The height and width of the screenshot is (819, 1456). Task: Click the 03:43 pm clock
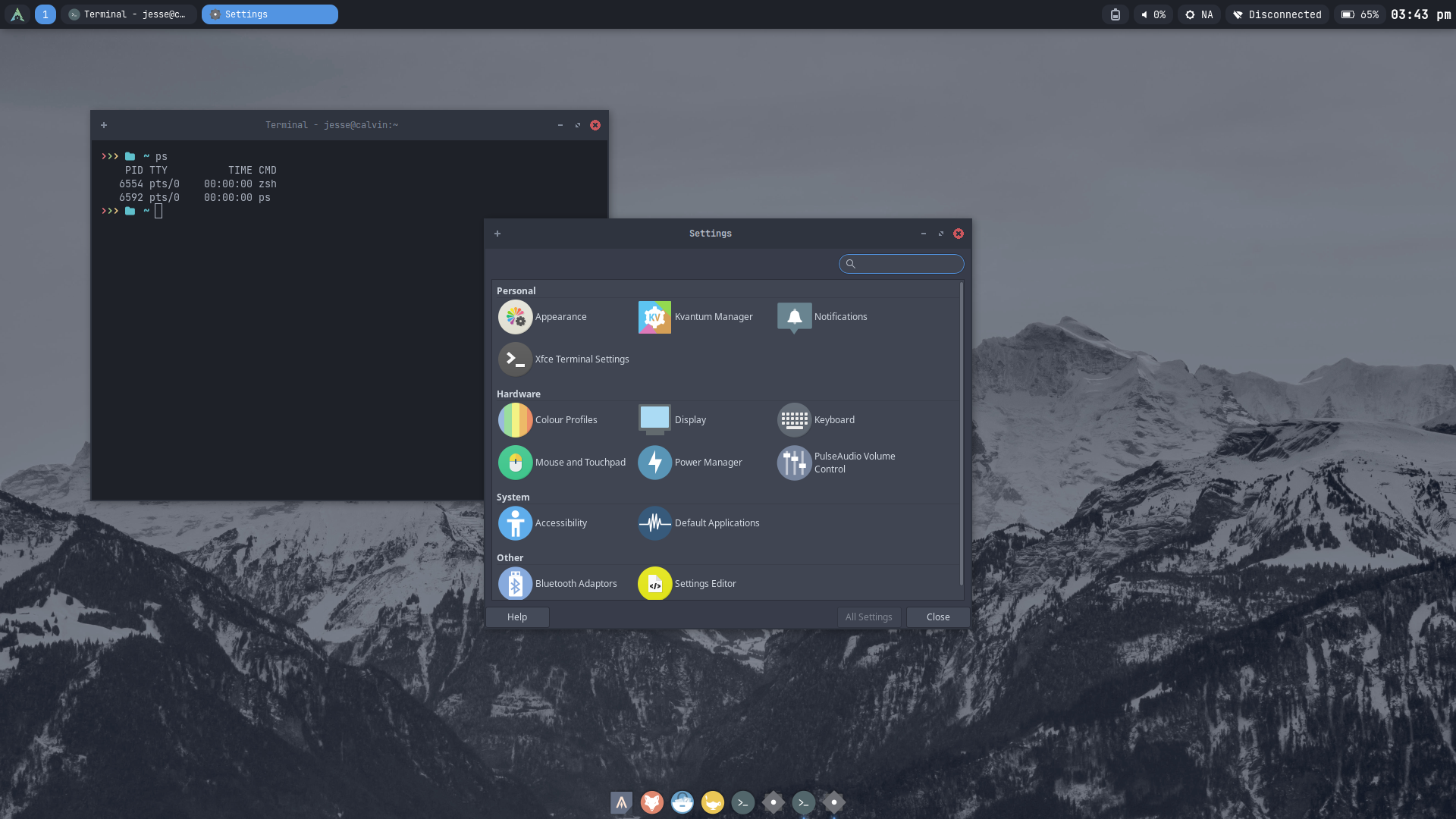click(x=1420, y=14)
